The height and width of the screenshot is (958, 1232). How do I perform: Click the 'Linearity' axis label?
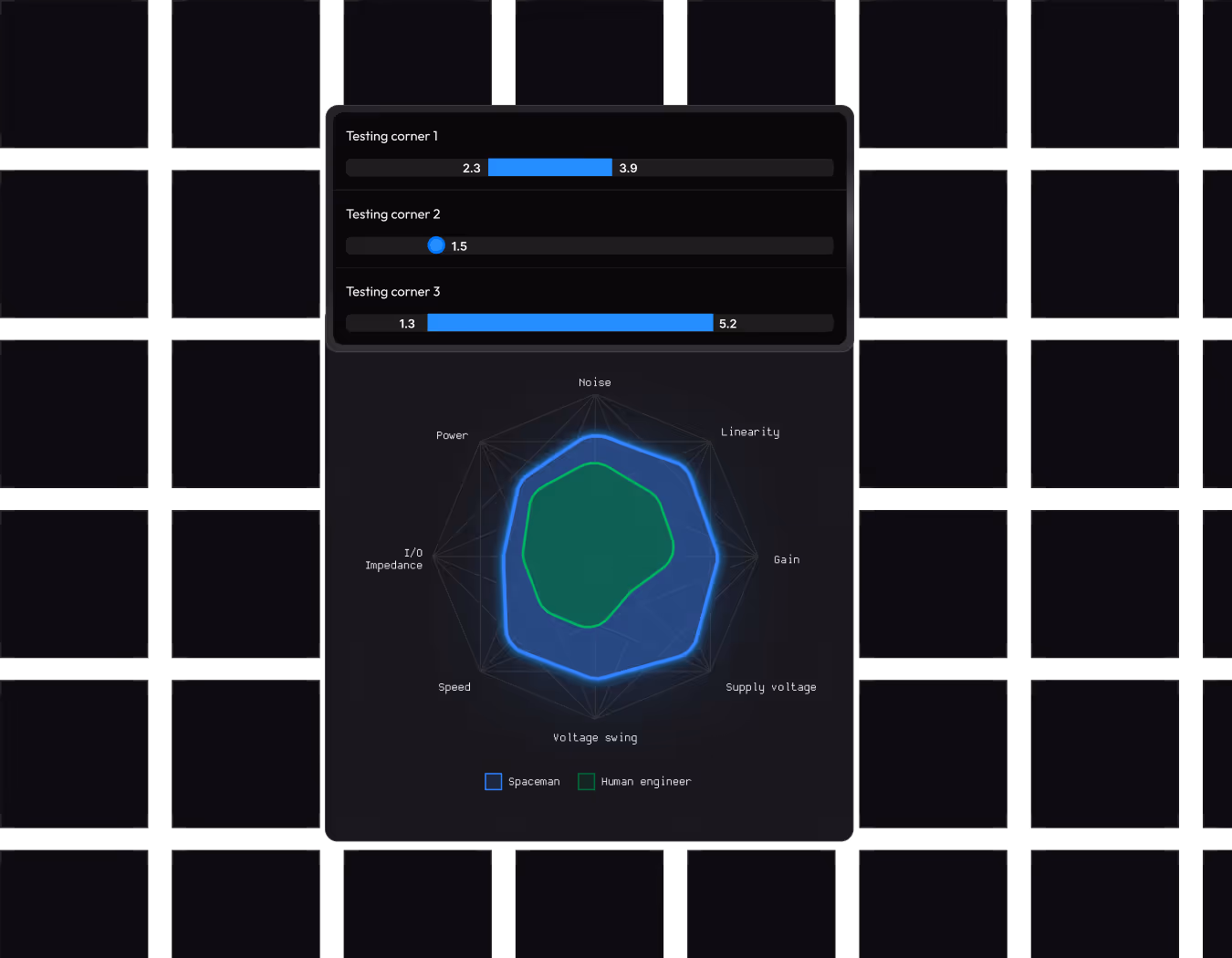[x=750, y=432]
